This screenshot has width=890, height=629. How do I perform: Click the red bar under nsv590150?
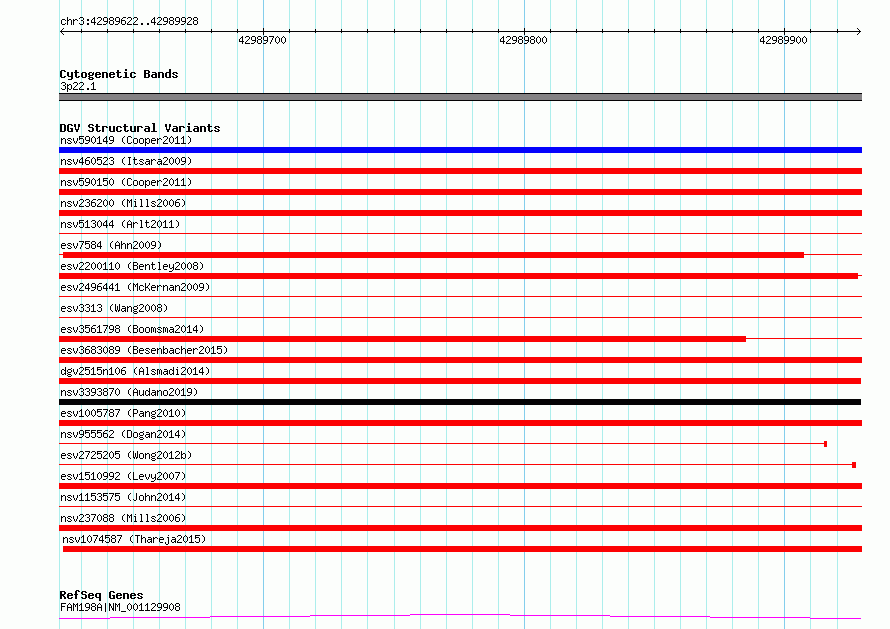click(x=460, y=192)
